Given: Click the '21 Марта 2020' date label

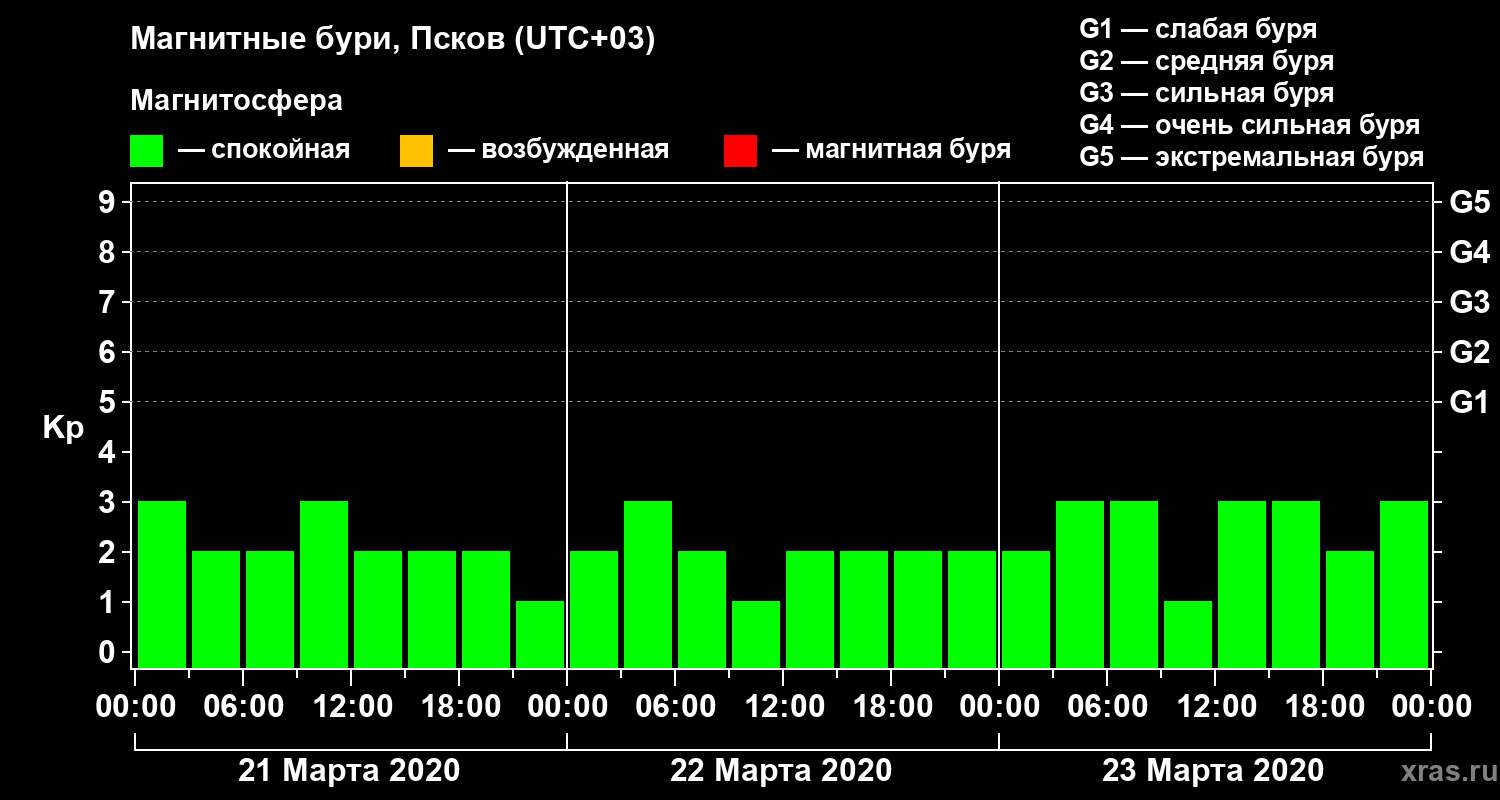Looking at the screenshot, I should [x=349, y=771].
